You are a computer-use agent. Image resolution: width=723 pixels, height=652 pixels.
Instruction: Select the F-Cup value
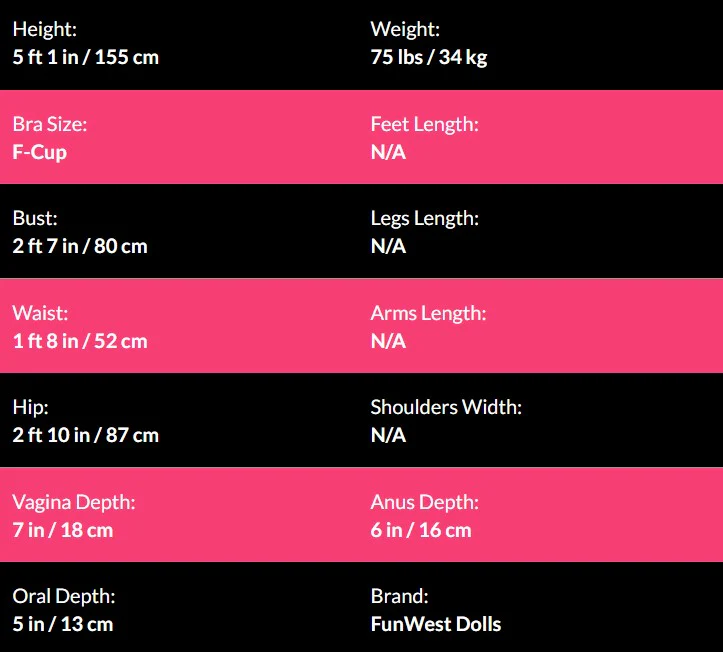point(40,152)
